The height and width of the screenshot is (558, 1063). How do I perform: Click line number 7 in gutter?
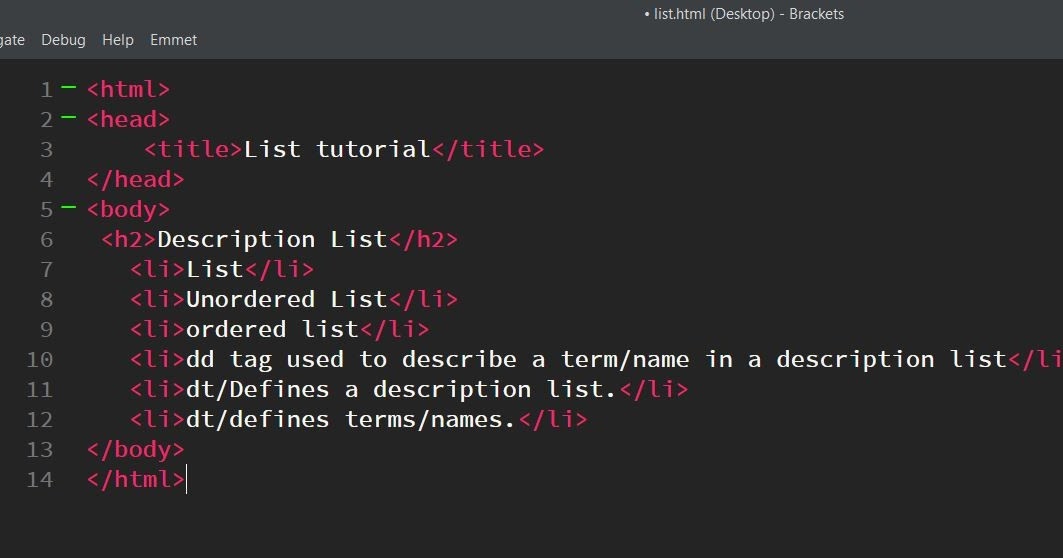click(46, 269)
